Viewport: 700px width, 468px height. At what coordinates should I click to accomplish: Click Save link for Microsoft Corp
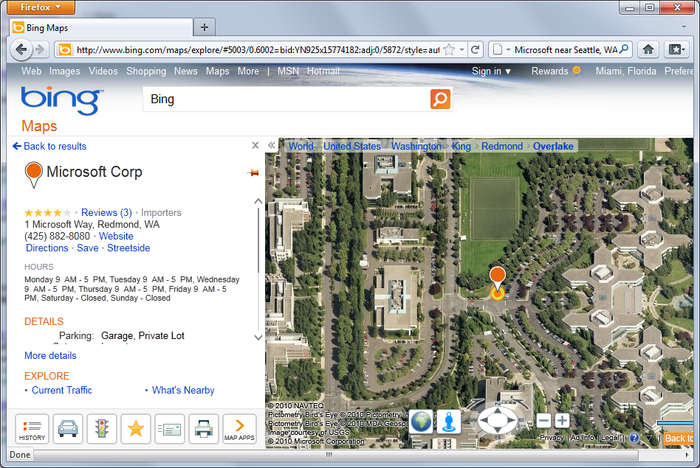pos(88,248)
